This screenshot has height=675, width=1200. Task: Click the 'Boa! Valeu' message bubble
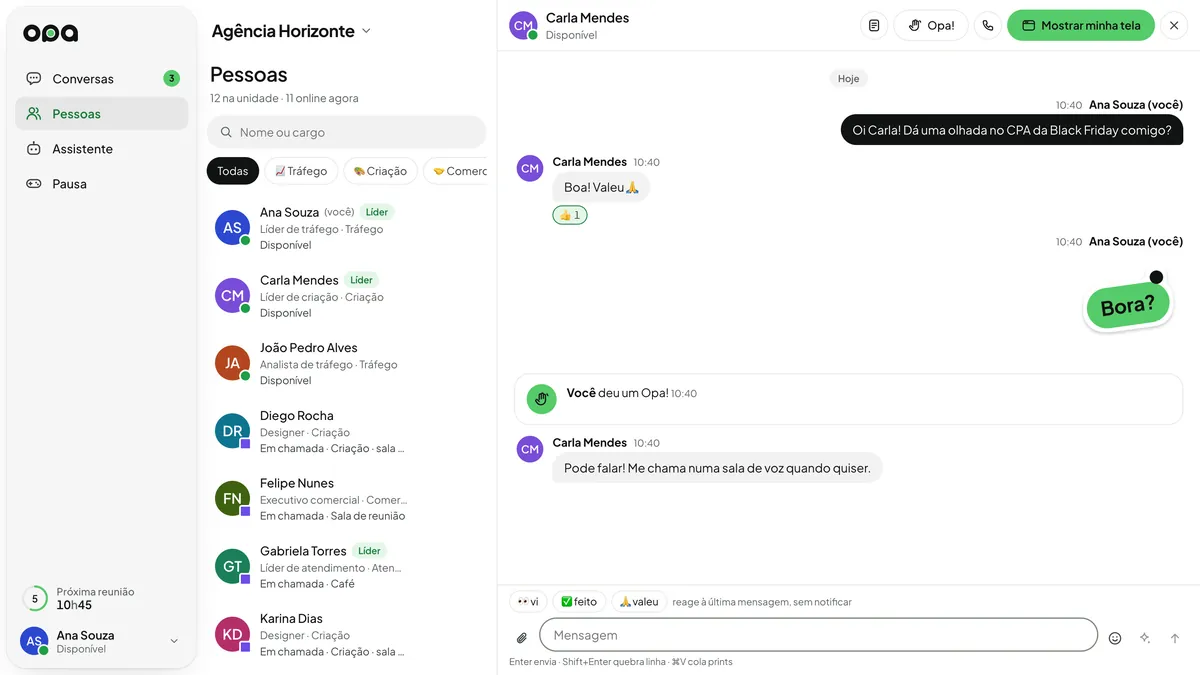(601, 187)
